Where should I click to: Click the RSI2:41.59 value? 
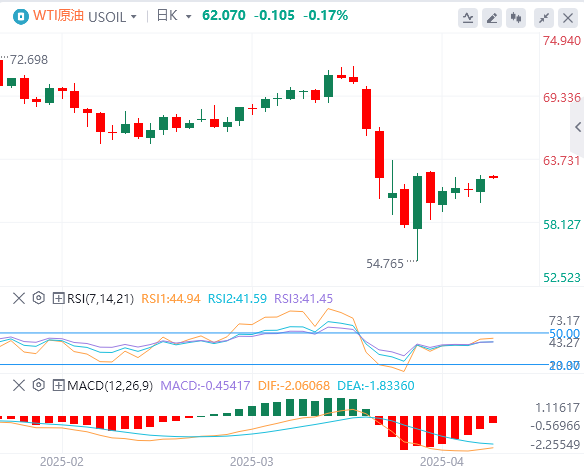(x=237, y=299)
